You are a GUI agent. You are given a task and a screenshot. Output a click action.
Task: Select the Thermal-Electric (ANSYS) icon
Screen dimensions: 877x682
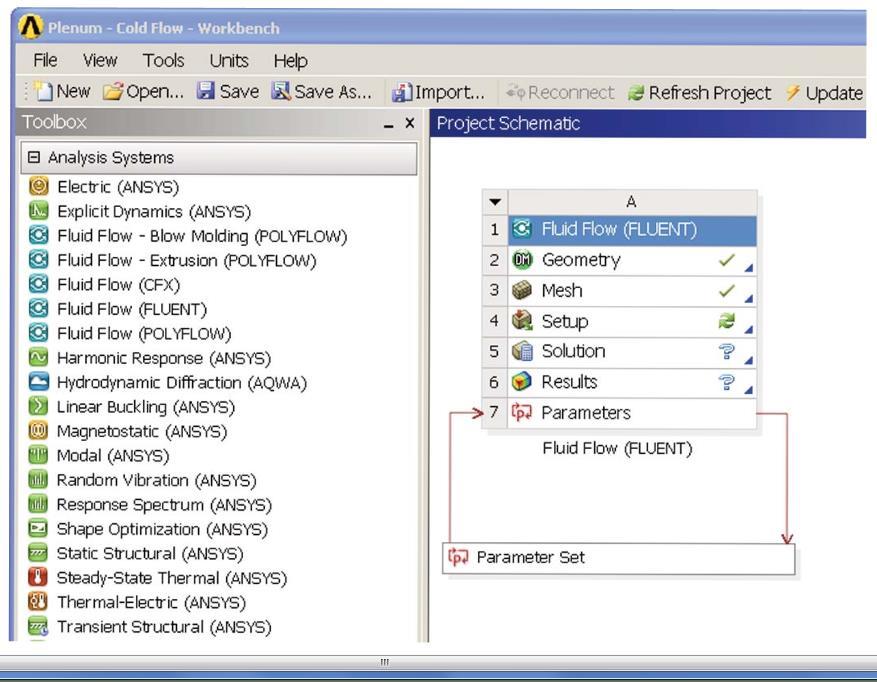point(39,601)
